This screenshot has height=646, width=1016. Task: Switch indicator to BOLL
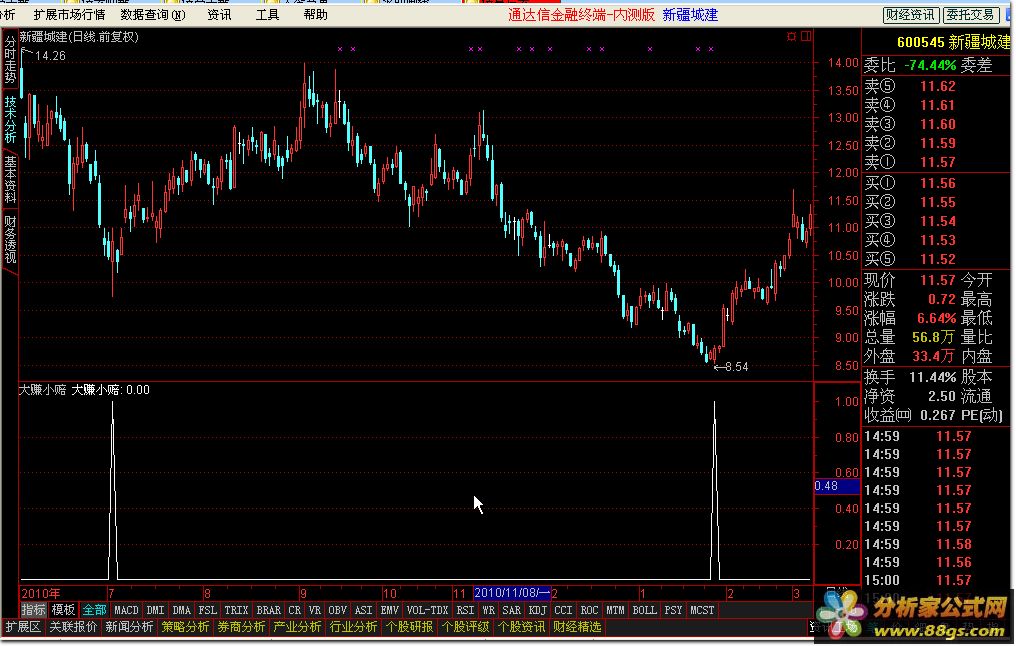click(644, 610)
